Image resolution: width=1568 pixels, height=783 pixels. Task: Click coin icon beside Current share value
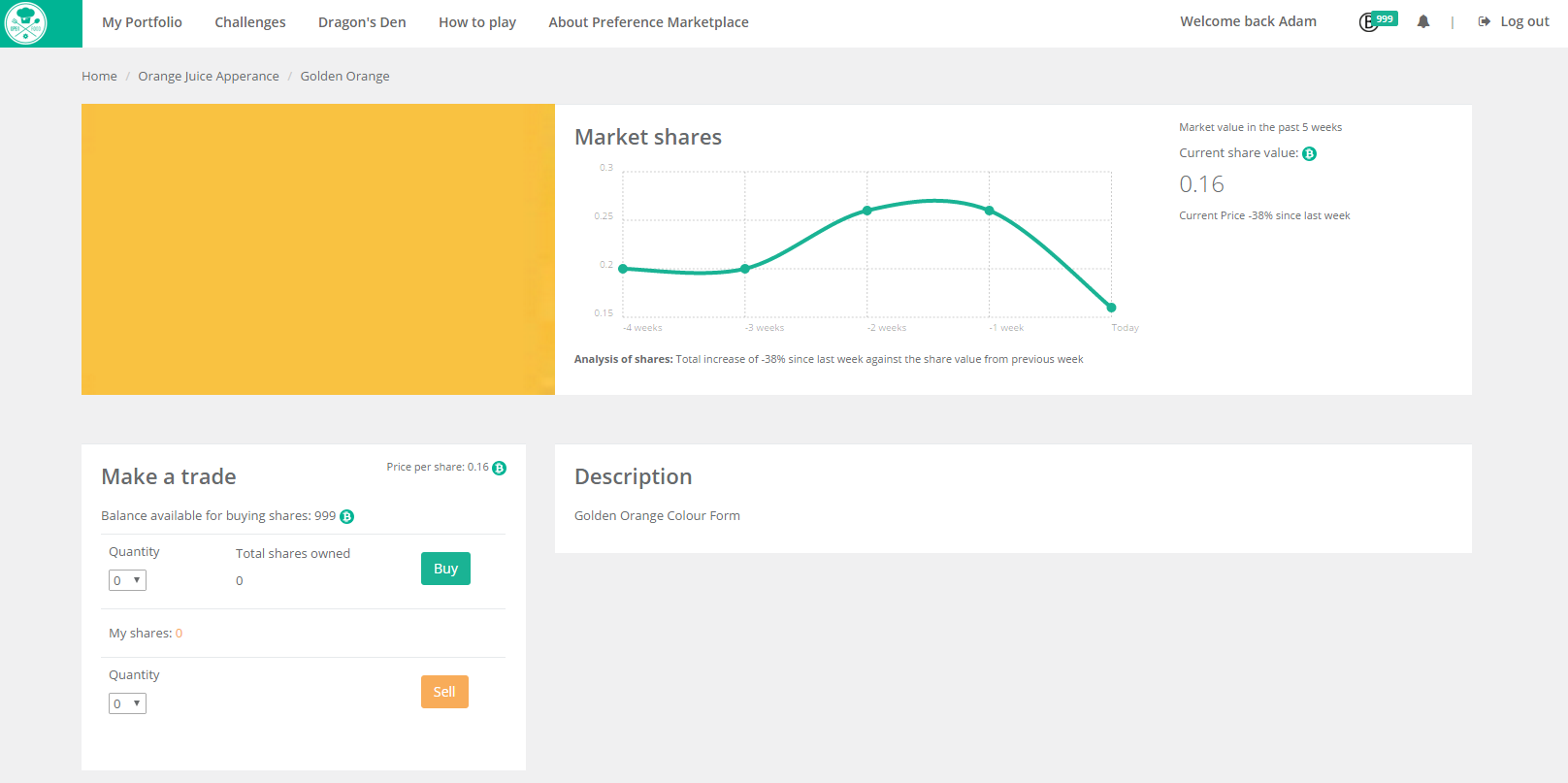point(1309,153)
